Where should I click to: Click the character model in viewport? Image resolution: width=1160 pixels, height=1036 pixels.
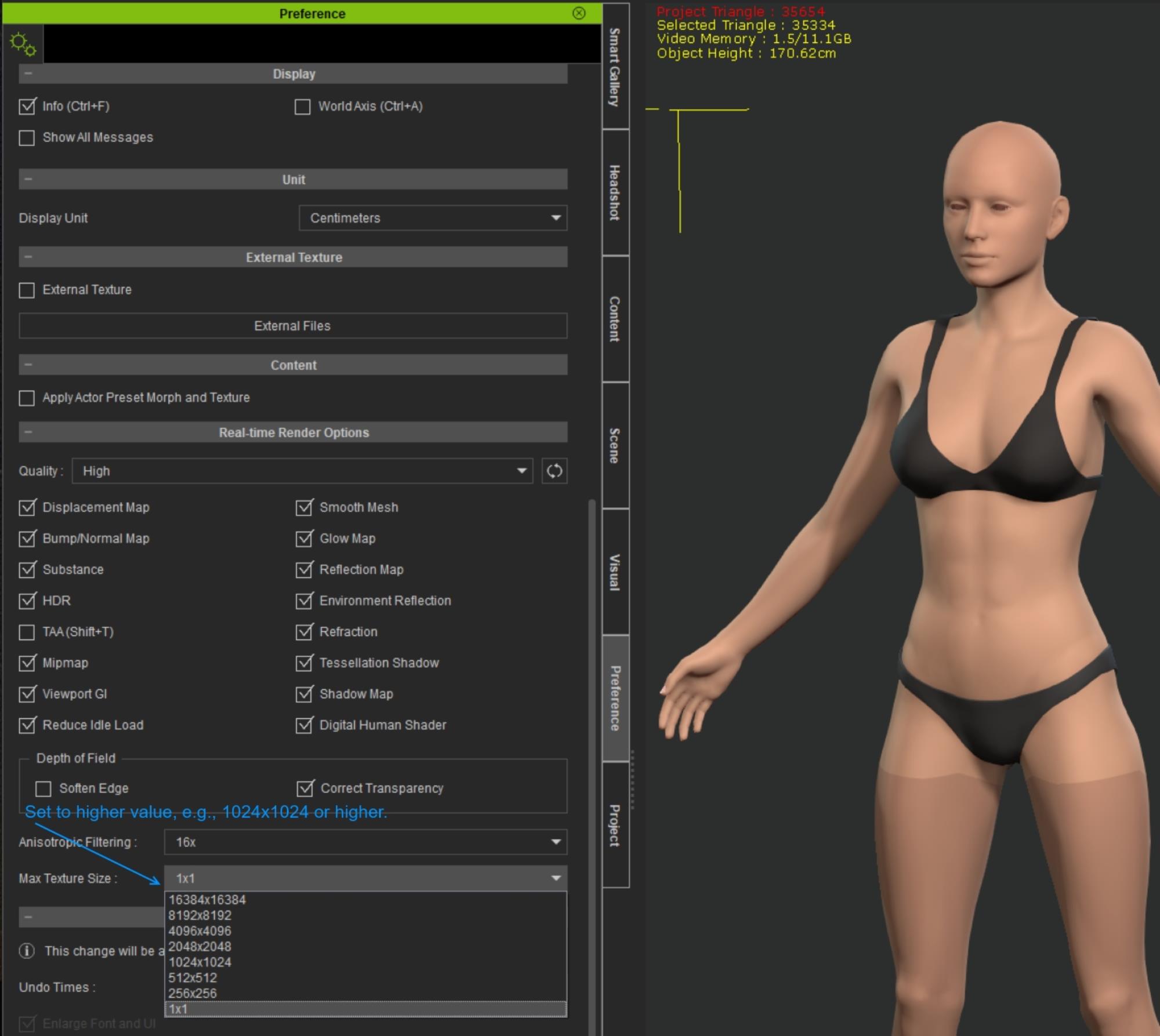click(x=986, y=580)
